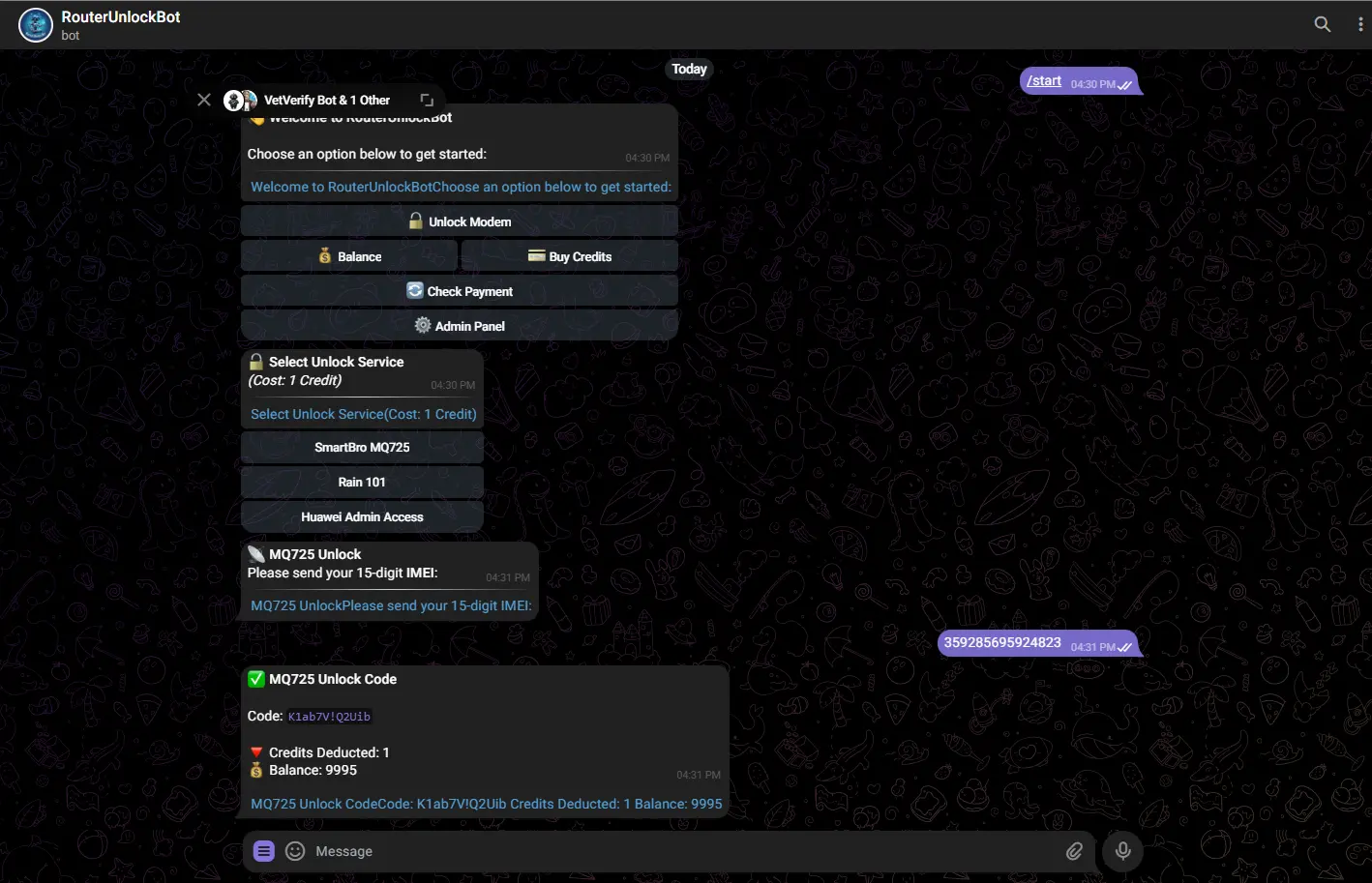Click the 04:31 PM timestamp on the unlock code message
The image size is (1372, 883).
pyautogui.click(x=699, y=775)
